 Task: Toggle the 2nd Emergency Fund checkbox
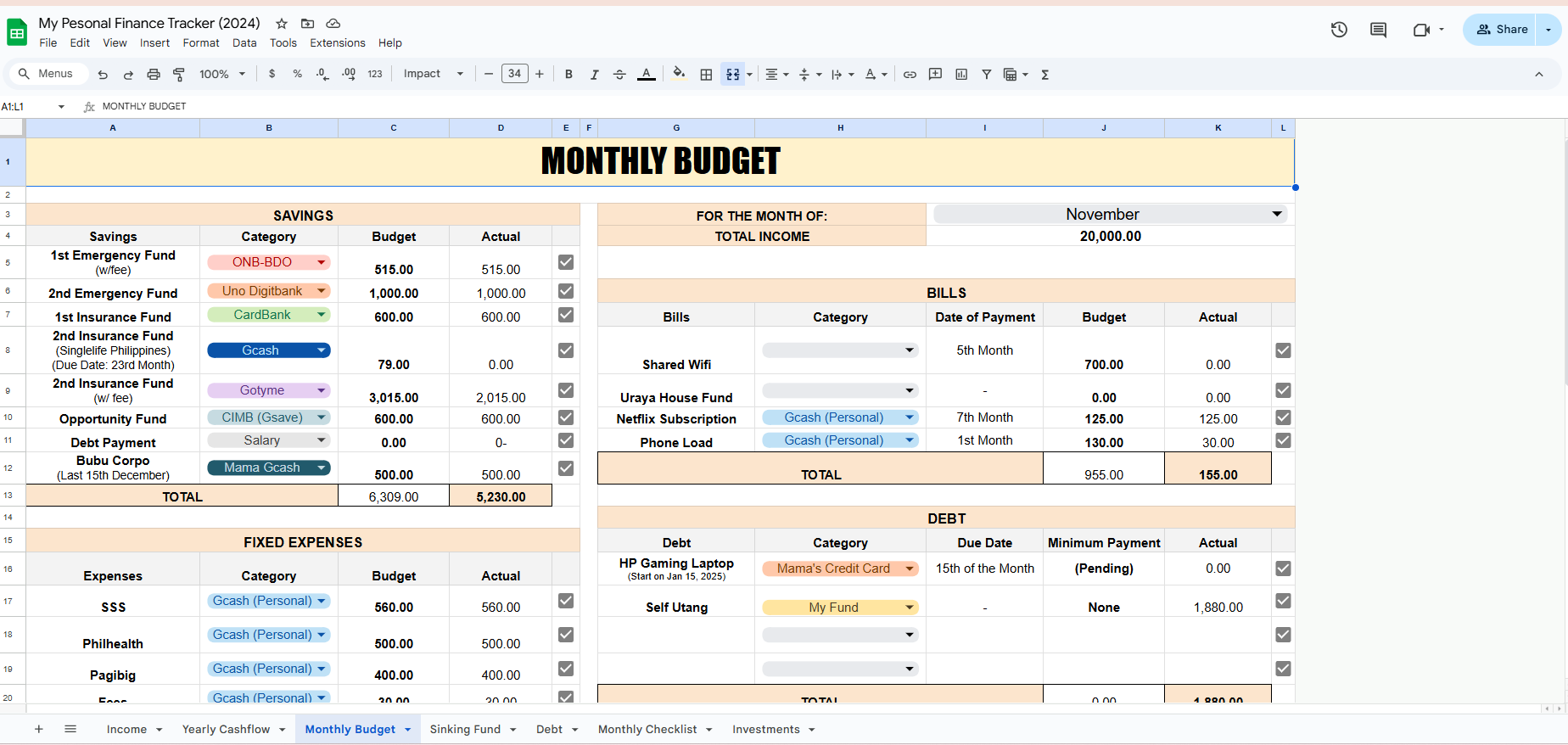[x=566, y=291]
